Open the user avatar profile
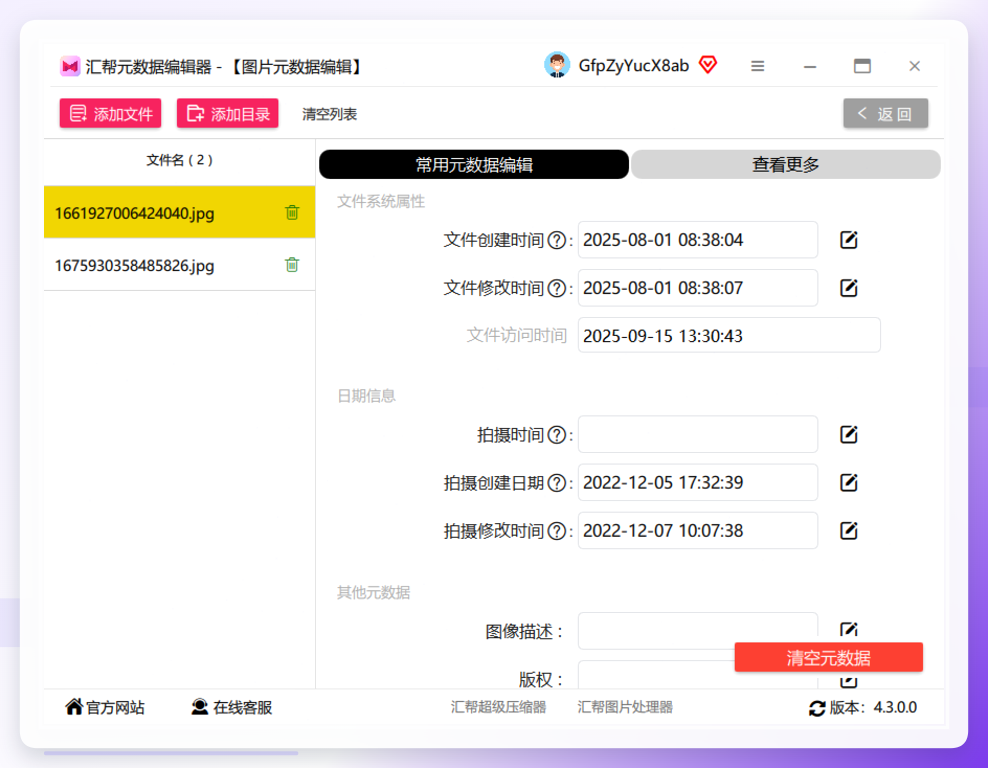 [x=557, y=65]
